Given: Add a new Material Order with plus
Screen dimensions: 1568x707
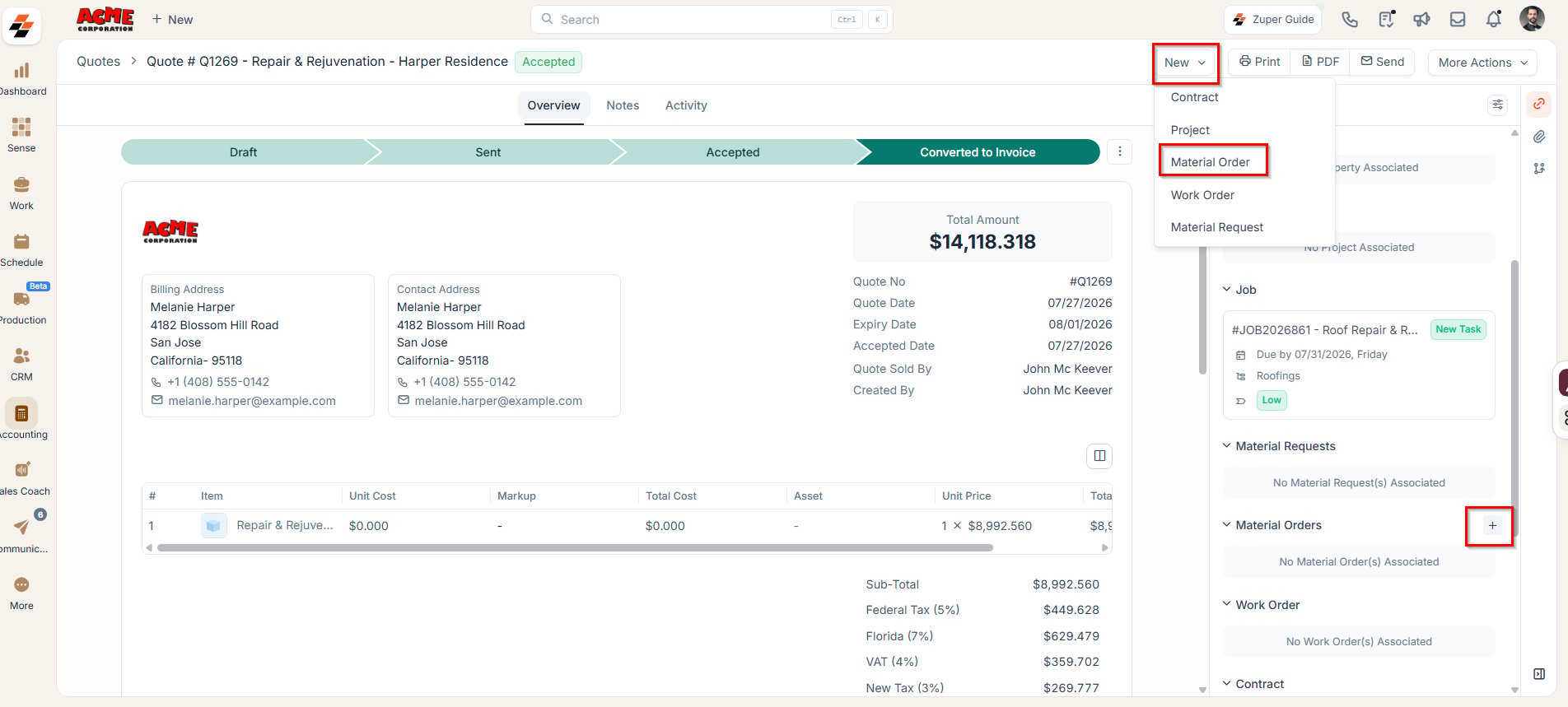Looking at the screenshot, I should 1492,525.
